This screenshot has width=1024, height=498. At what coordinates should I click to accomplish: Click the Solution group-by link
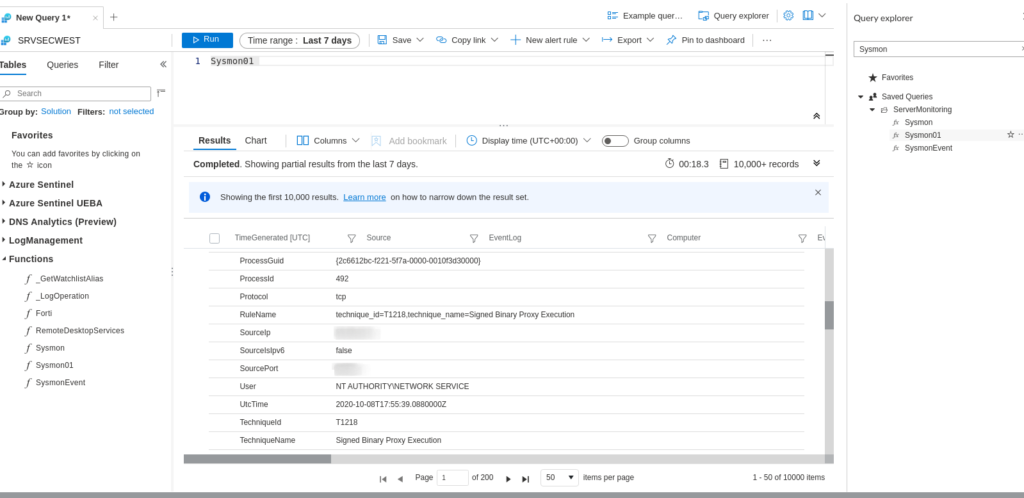(56, 112)
